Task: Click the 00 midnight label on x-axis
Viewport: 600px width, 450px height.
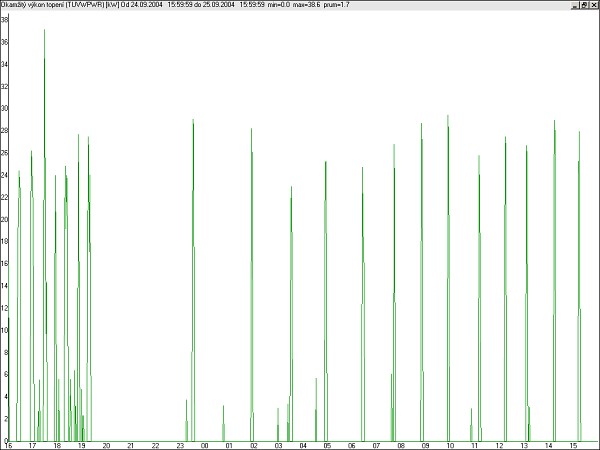Action: point(204,445)
